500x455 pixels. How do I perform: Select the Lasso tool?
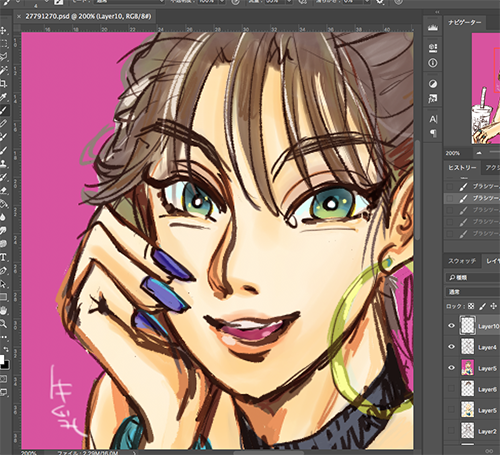click(x=4, y=57)
